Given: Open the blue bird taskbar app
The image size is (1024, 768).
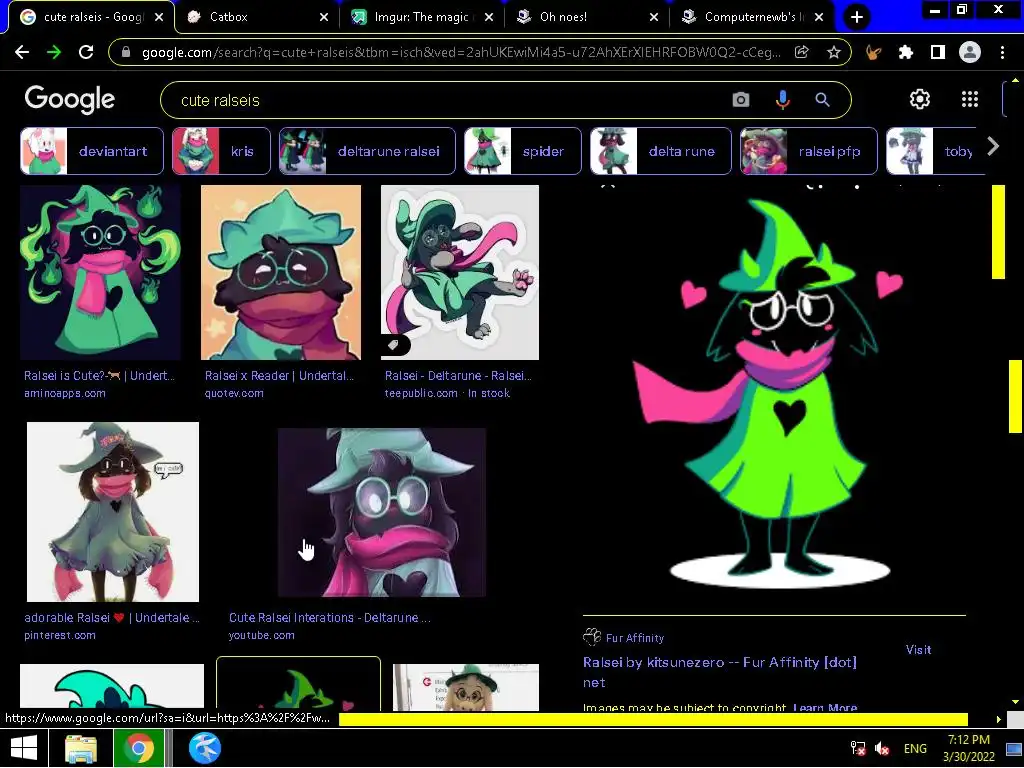Looking at the screenshot, I should pyautogui.click(x=205, y=748).
